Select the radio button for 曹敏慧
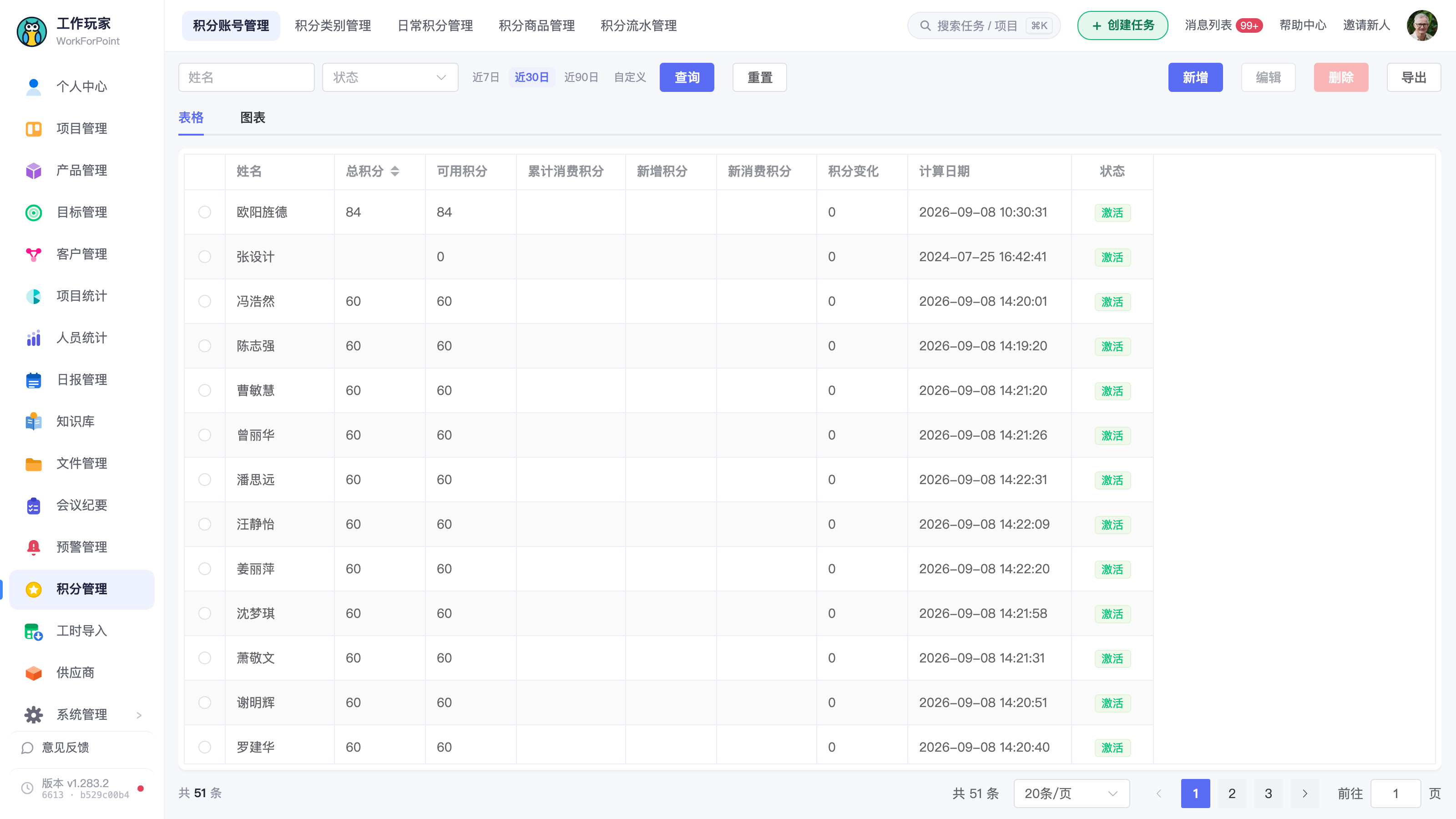1456x819 pixels. pos(205,390)
